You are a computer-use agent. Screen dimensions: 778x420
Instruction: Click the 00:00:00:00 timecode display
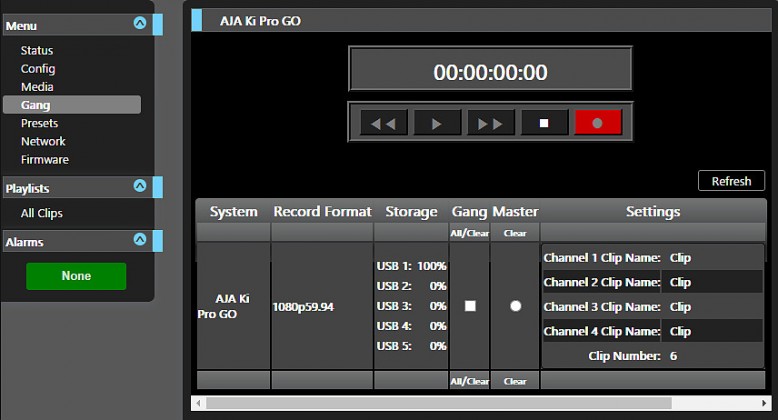[x=490, y=69]
